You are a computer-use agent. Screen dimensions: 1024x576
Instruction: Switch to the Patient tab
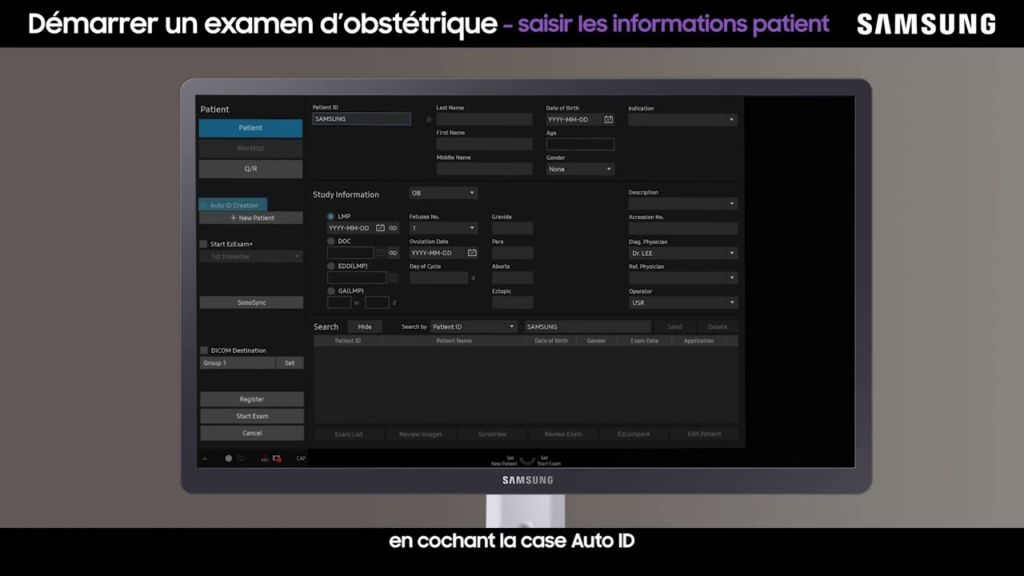click(251, 128)
